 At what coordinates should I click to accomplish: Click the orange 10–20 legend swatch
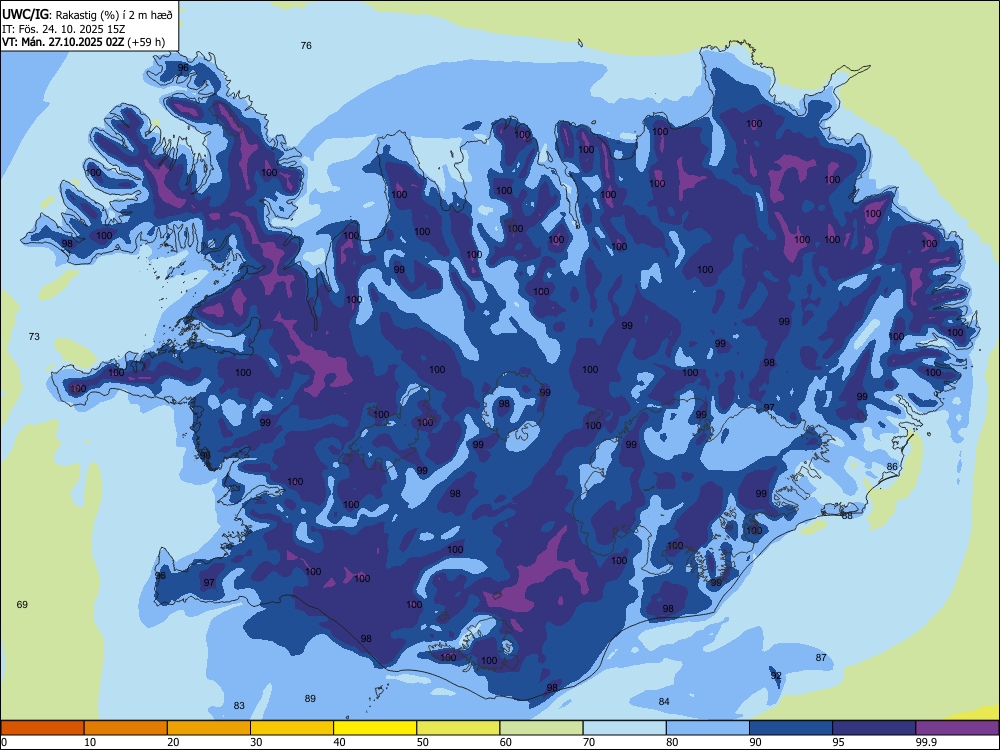pos(126,728)
